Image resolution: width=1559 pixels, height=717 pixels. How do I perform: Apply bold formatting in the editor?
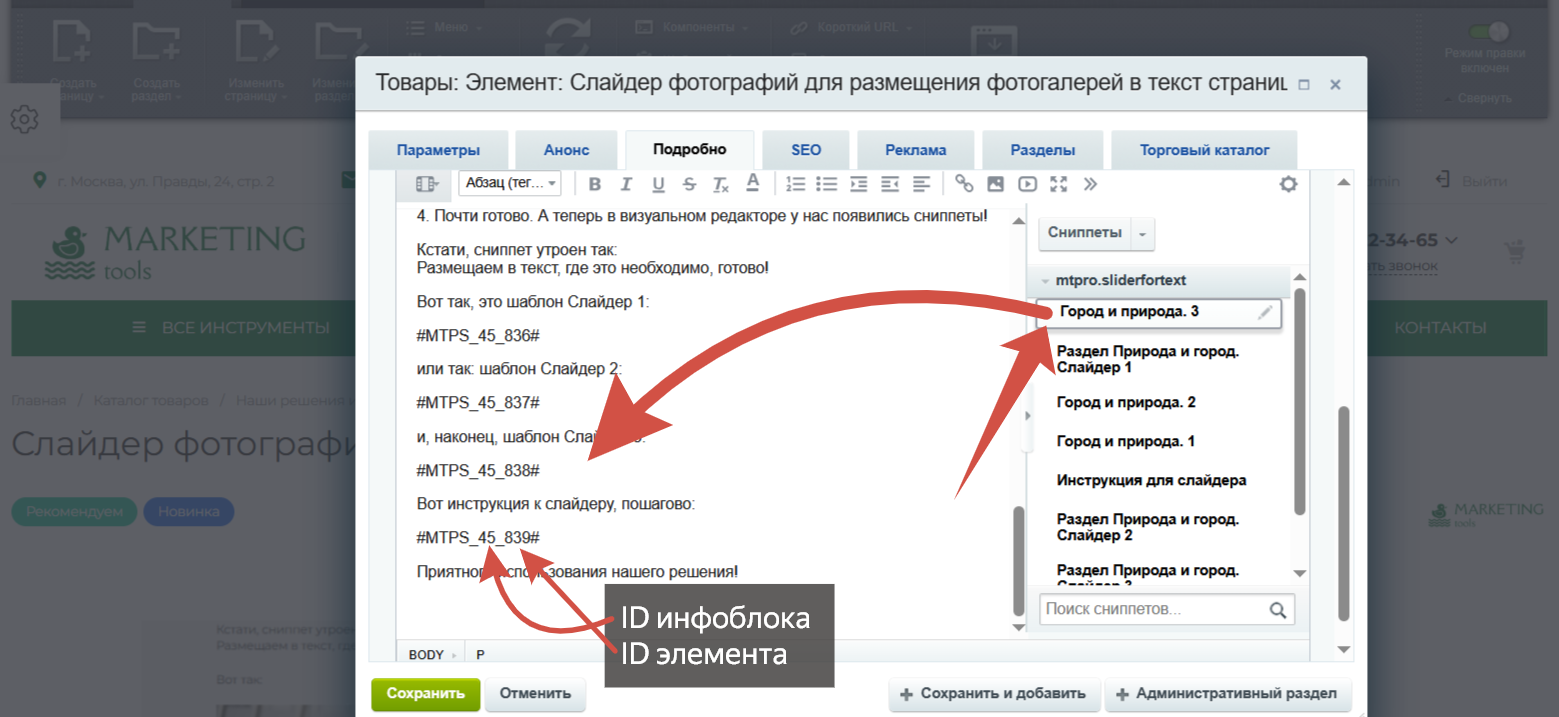click(595, 183)
